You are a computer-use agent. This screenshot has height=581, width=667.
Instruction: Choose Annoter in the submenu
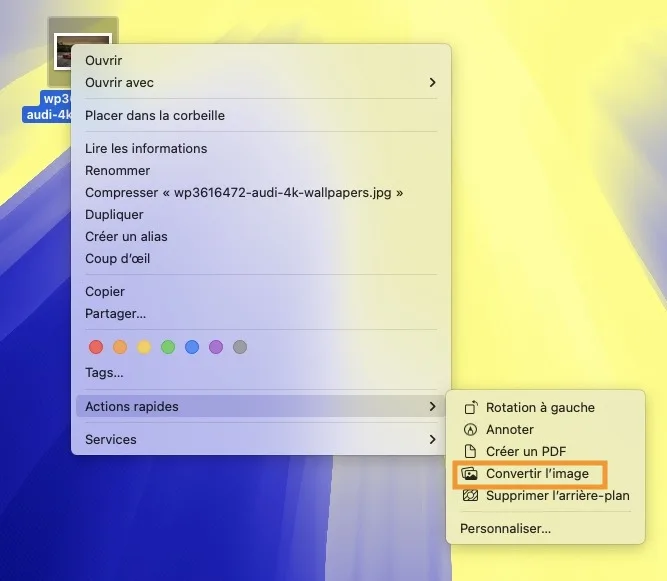pos(546,430)
